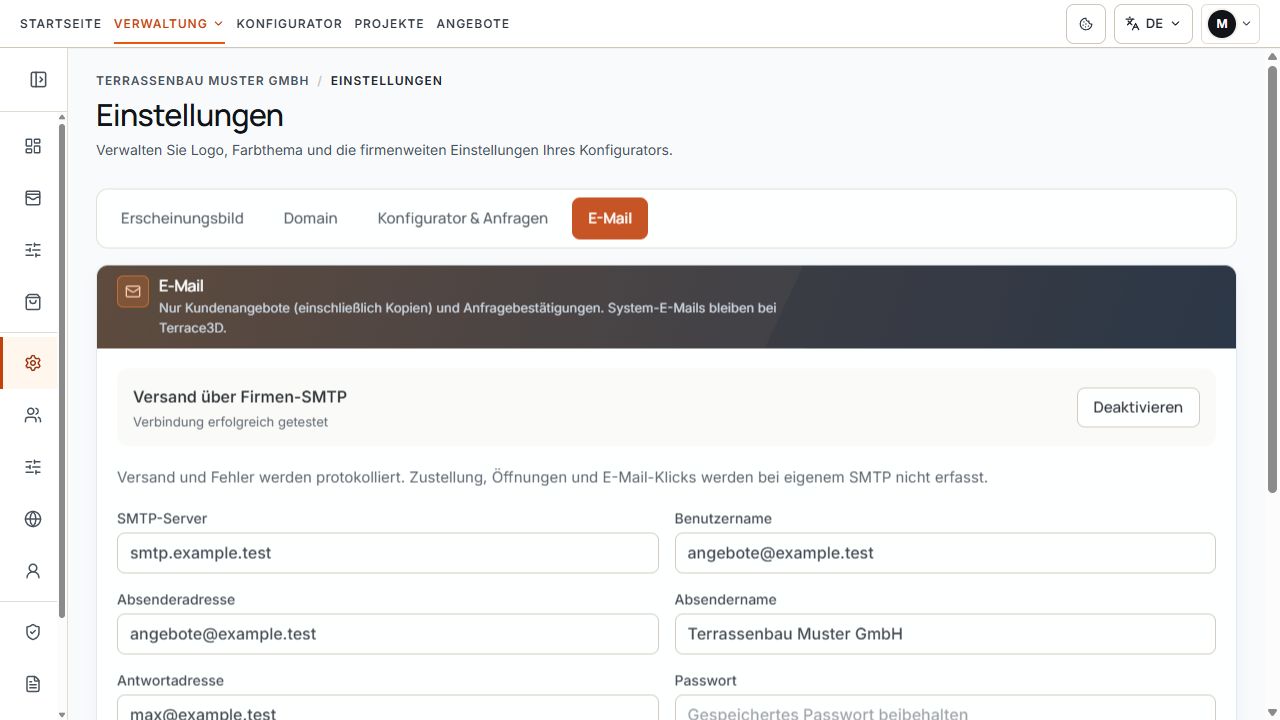The height and width of the screenshot is (720, 1280).
Task: Switch to the Domain tab
Action: coord(310,219)
